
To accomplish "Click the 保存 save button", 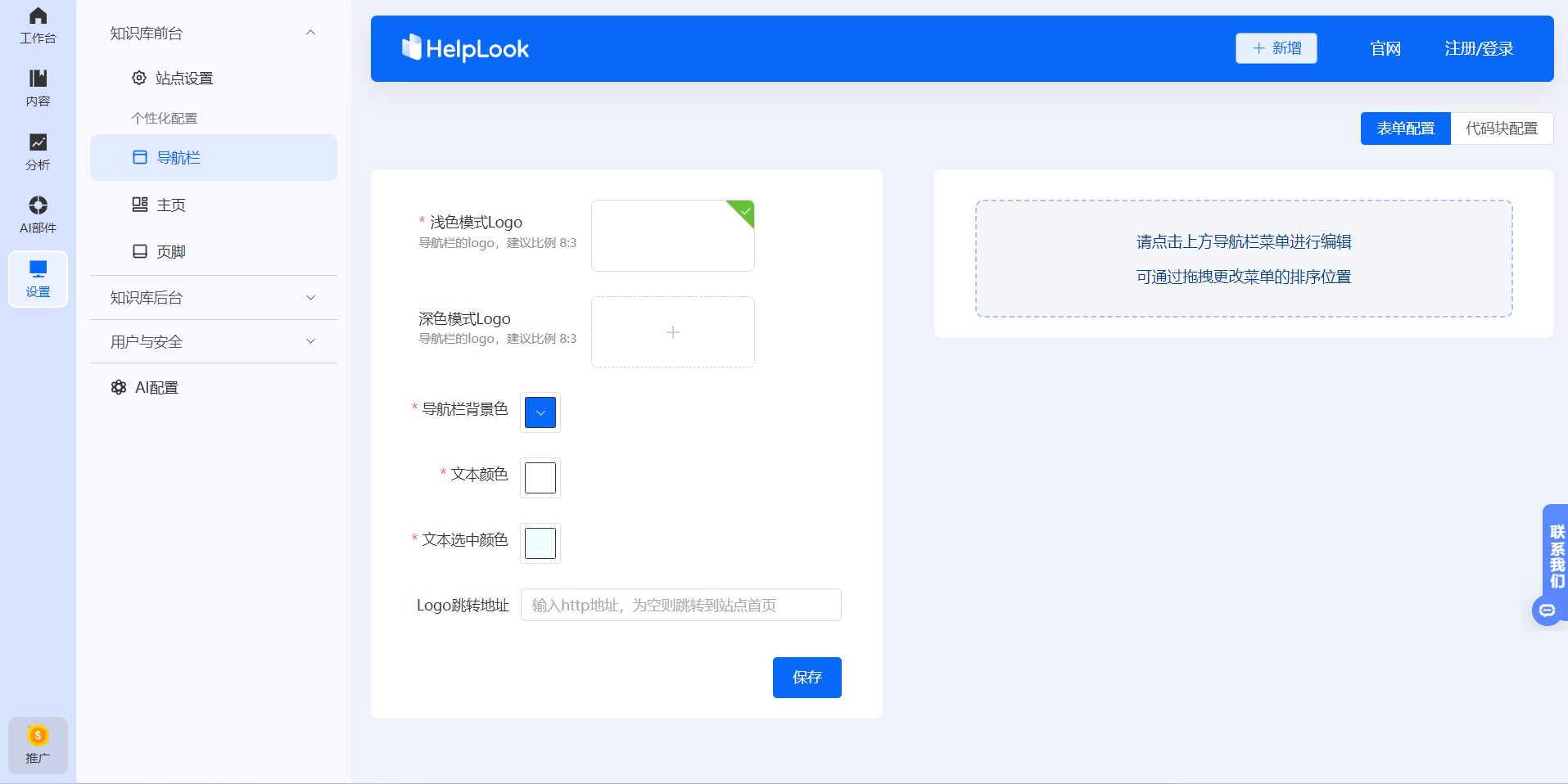I will click(807, 677).
